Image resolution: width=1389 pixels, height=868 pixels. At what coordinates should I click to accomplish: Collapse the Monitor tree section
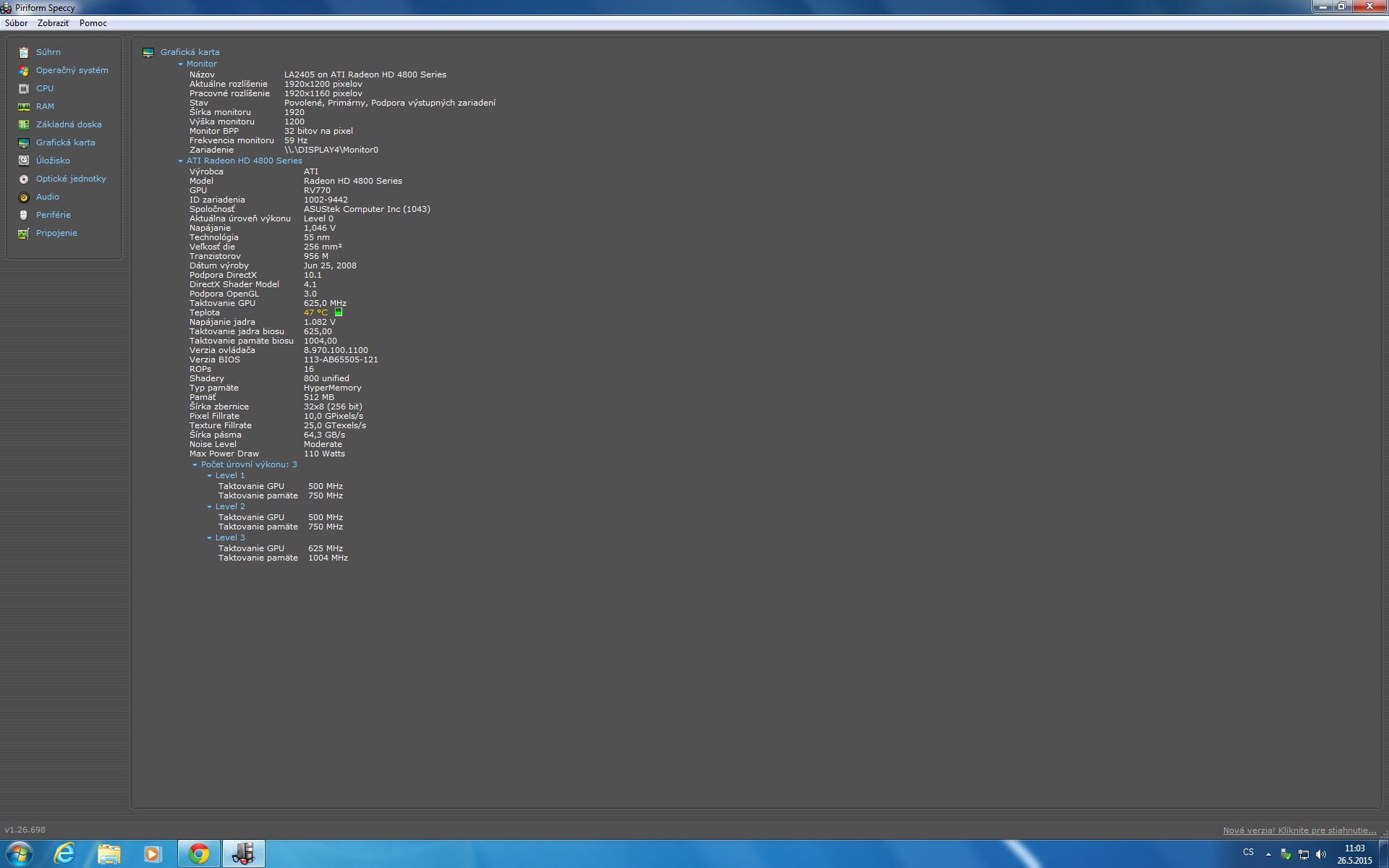coord(180,64)
